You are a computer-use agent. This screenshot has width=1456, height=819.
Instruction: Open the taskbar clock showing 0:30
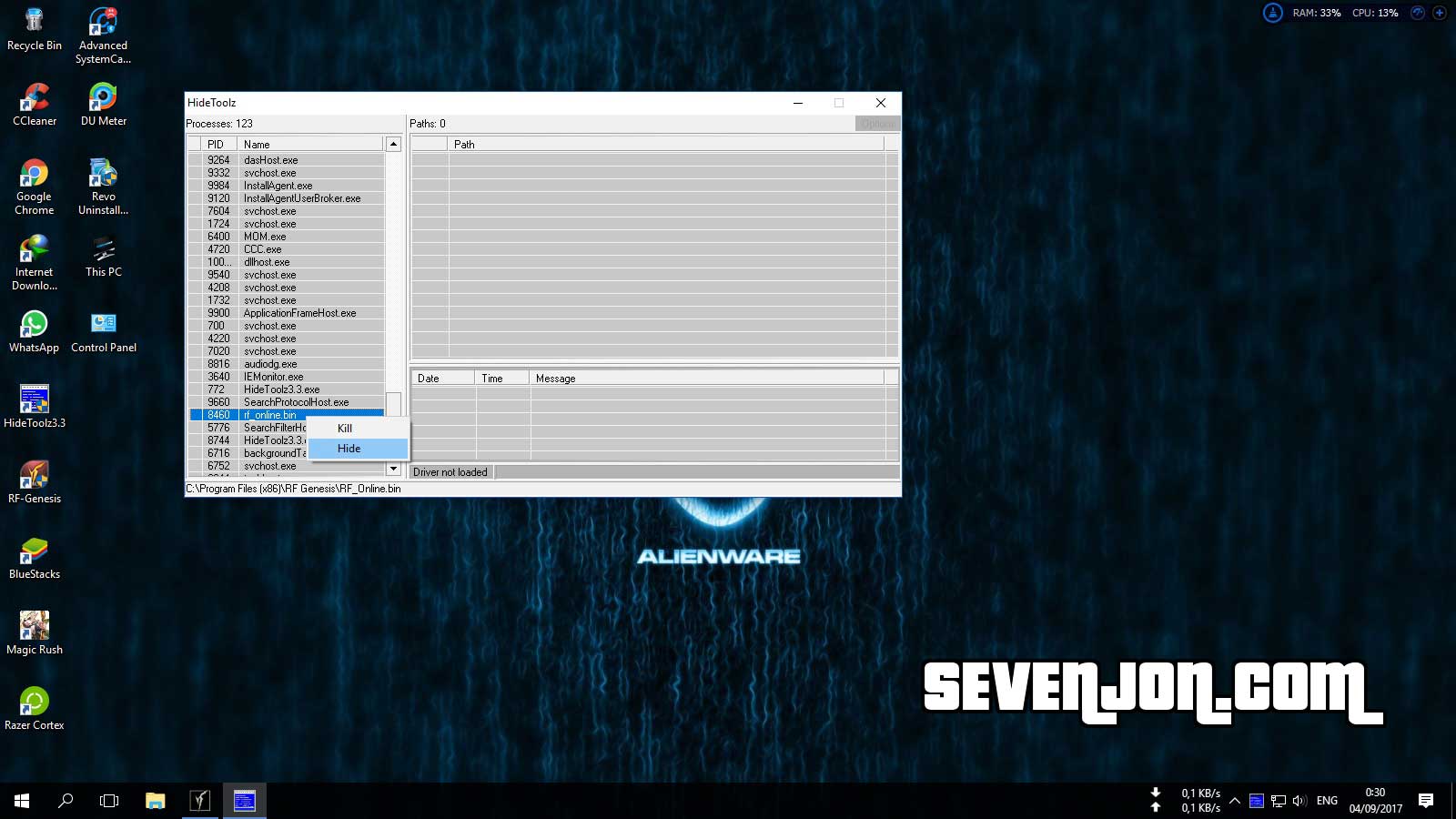point(1375,801)
